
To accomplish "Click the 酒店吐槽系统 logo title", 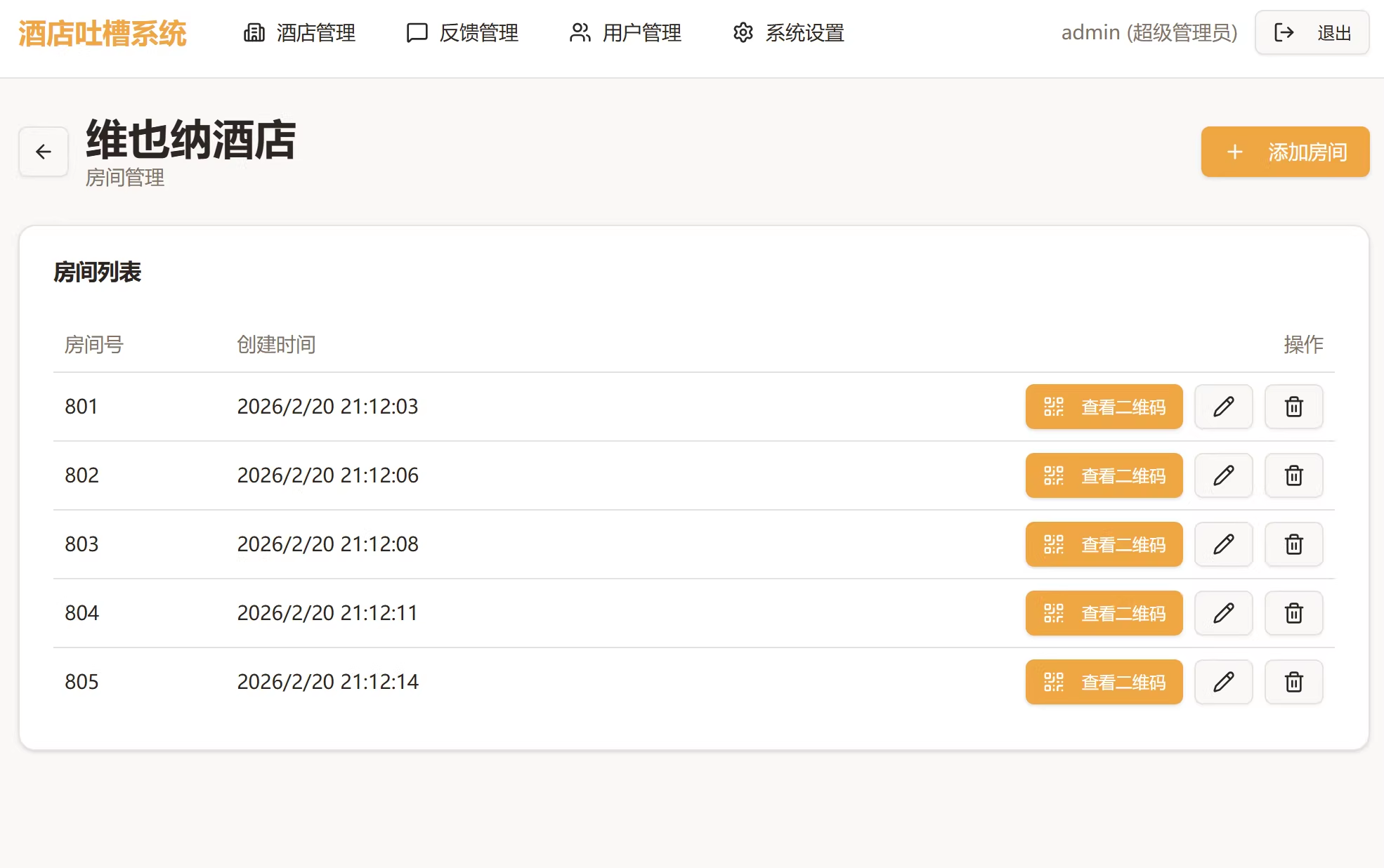I will coord(103,33).
